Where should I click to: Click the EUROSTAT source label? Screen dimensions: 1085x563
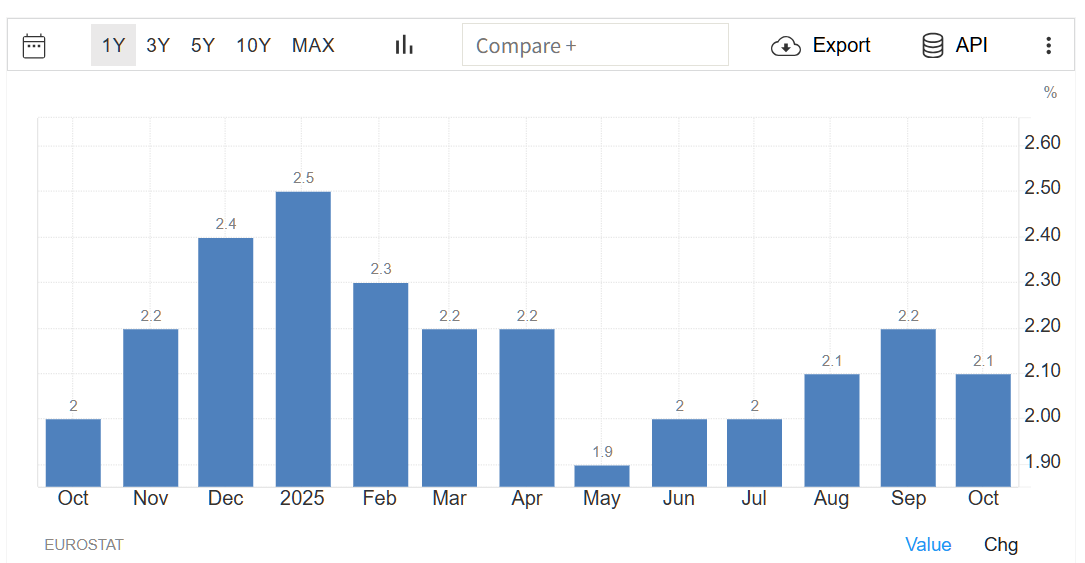point(84,545)
